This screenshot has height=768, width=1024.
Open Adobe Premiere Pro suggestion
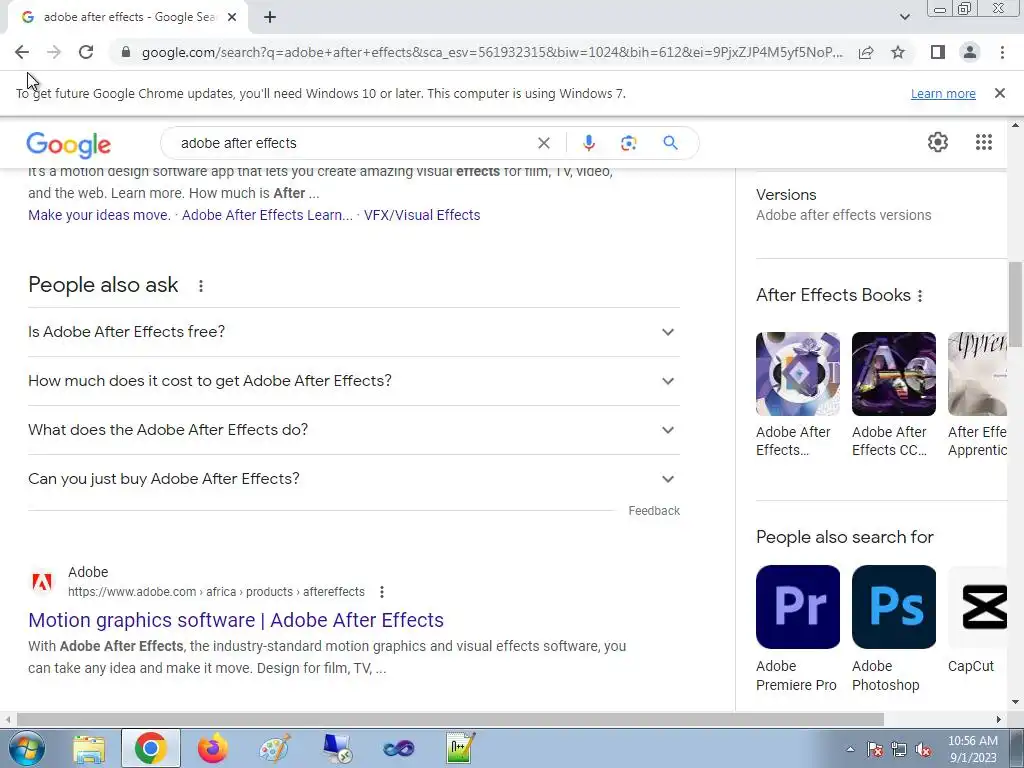[x=798, y=629]
